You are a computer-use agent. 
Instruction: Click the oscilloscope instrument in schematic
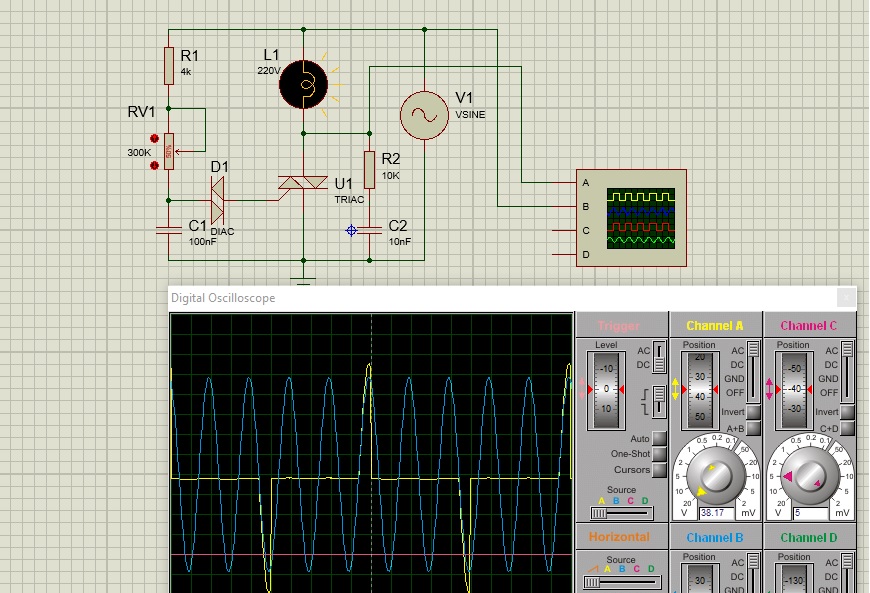630,218
